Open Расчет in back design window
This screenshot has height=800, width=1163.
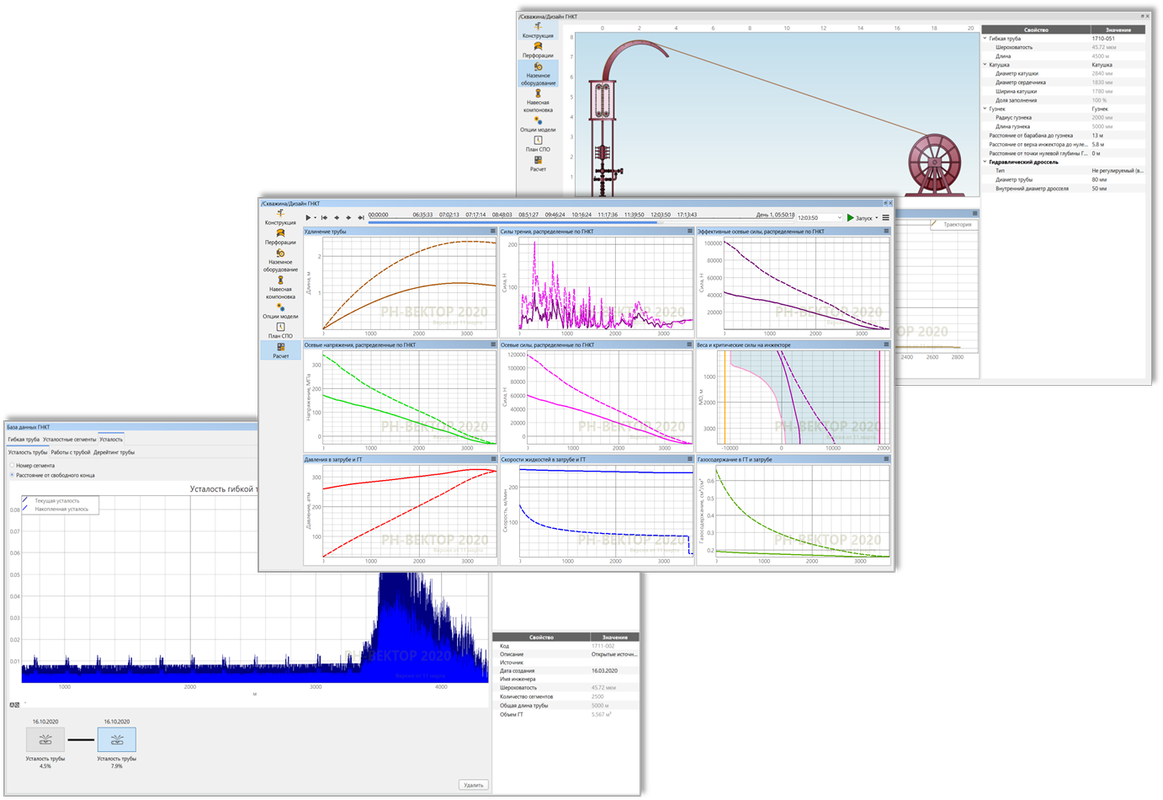538,164
